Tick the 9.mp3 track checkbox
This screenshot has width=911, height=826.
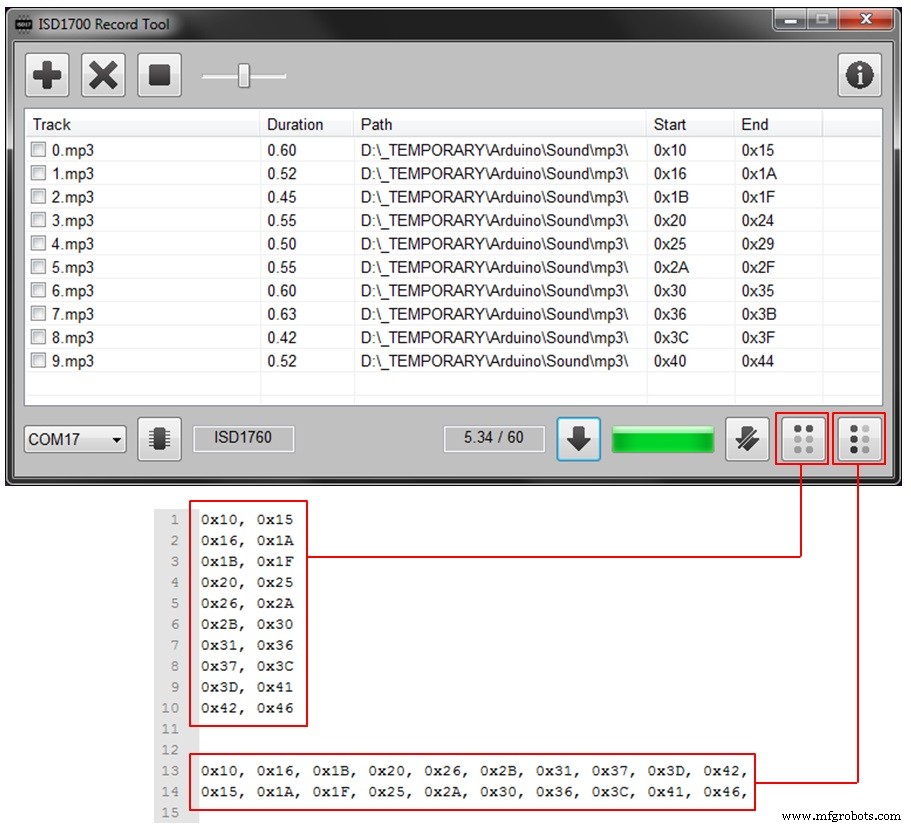tap(37, 361)
